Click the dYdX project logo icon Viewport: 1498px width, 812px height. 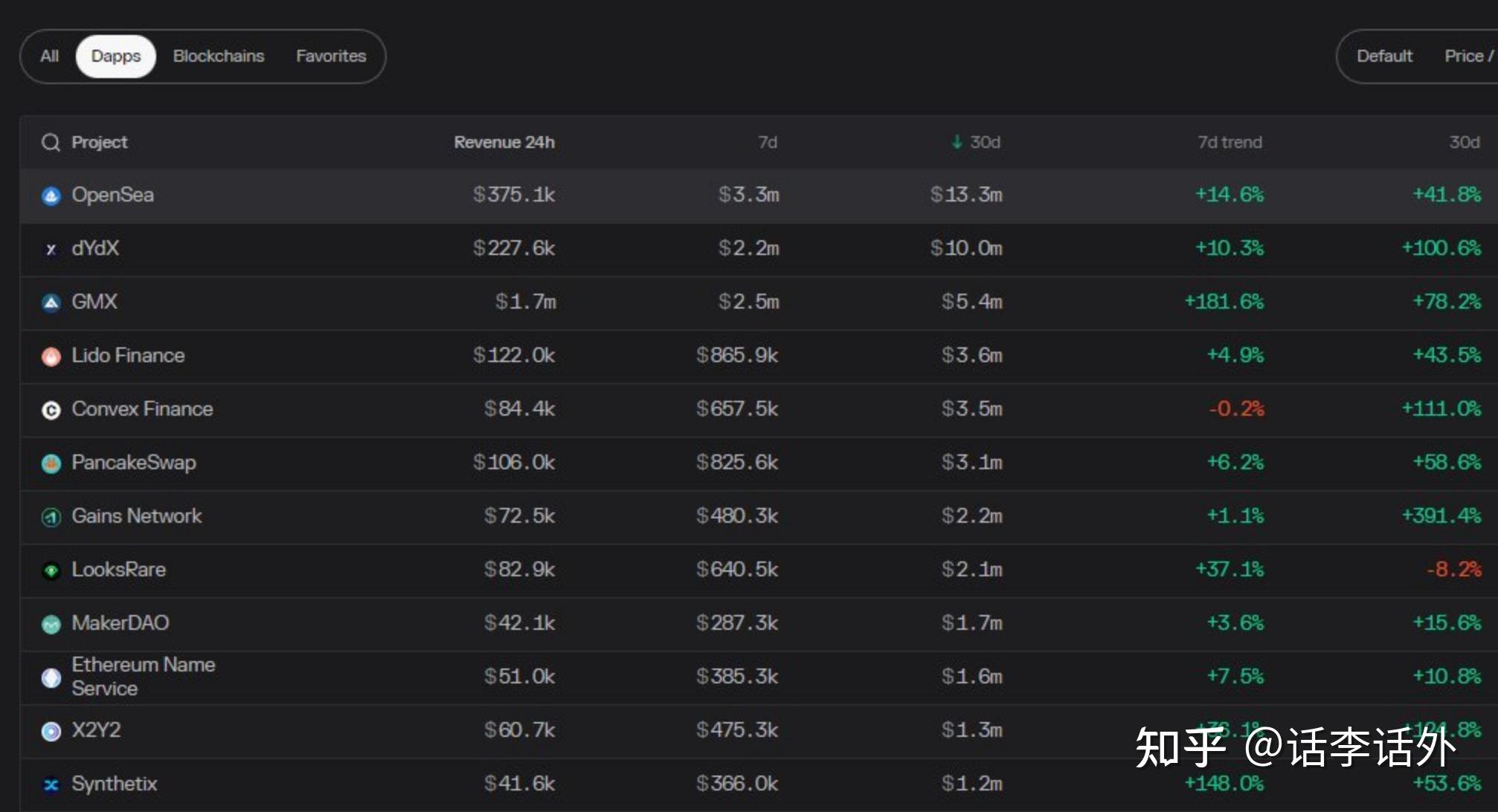tap(51, 249)
